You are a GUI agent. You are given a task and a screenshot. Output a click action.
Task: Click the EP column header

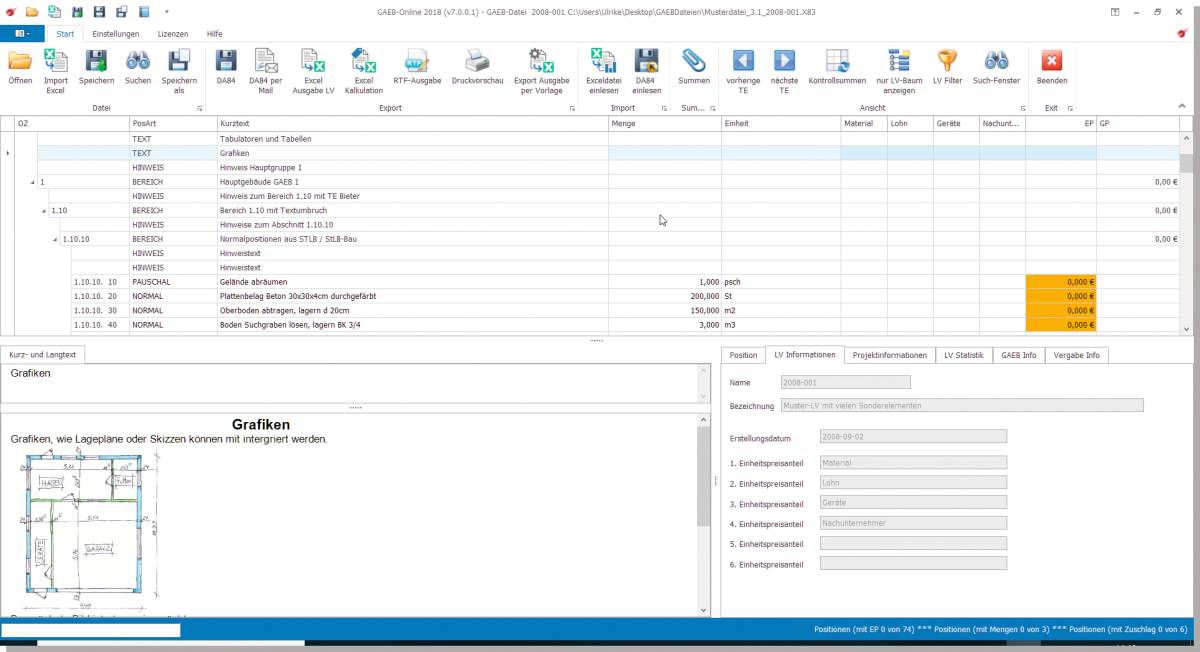1061,124
